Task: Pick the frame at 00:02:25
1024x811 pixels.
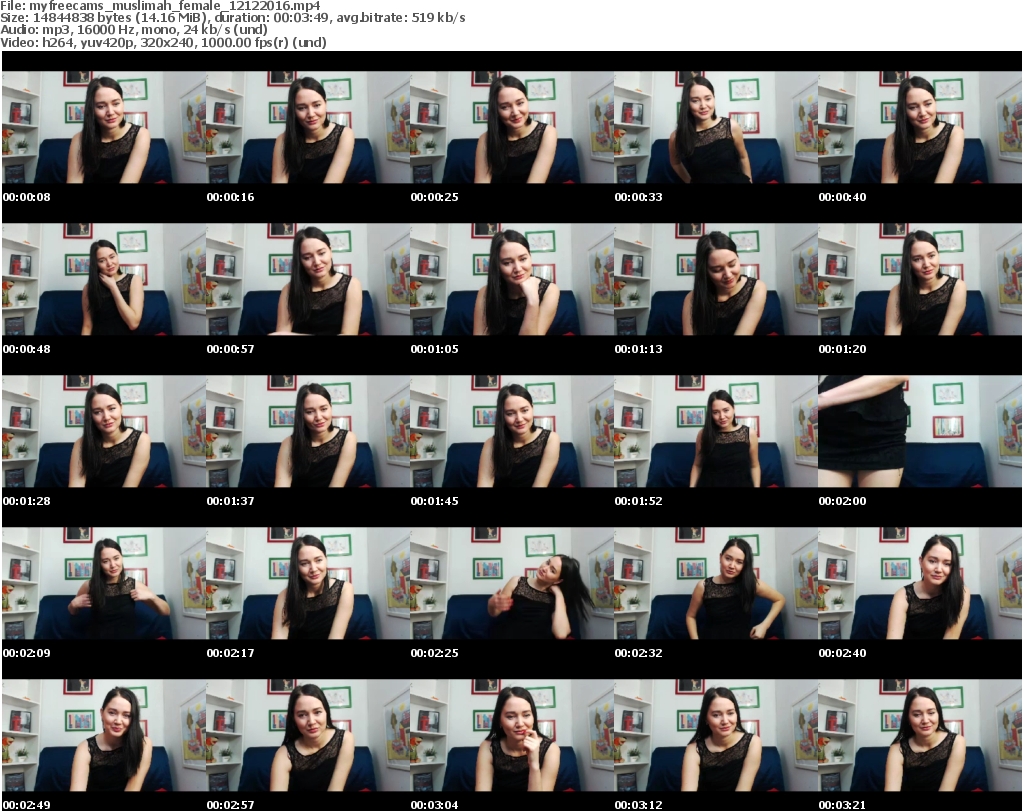Action: click(512, 583)
